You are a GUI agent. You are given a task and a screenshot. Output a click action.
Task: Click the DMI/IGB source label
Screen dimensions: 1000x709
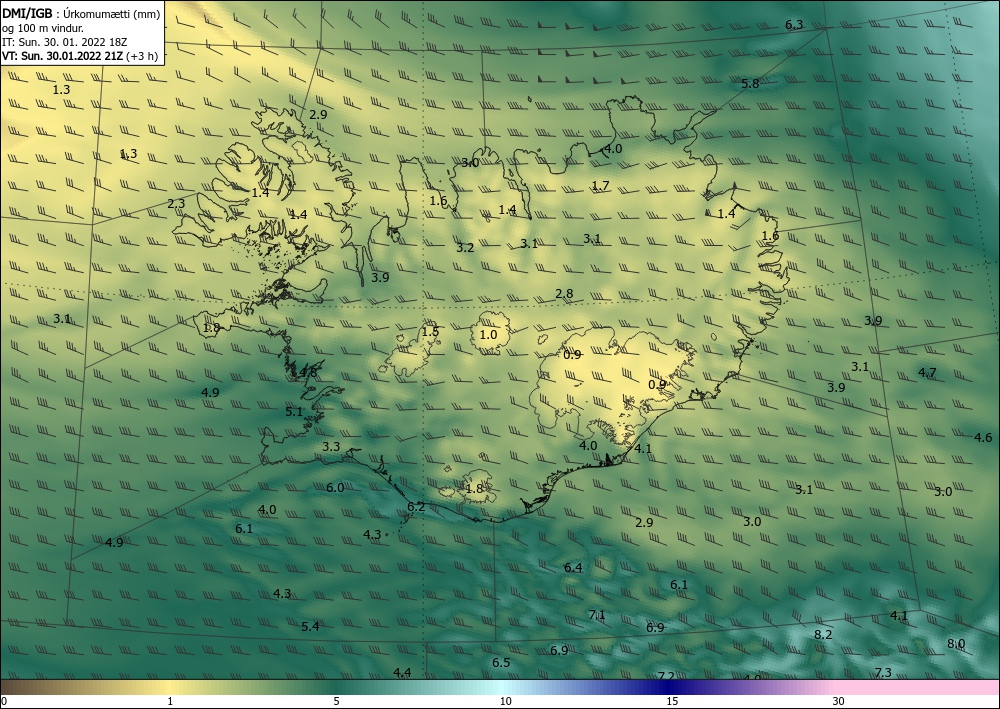27,14
